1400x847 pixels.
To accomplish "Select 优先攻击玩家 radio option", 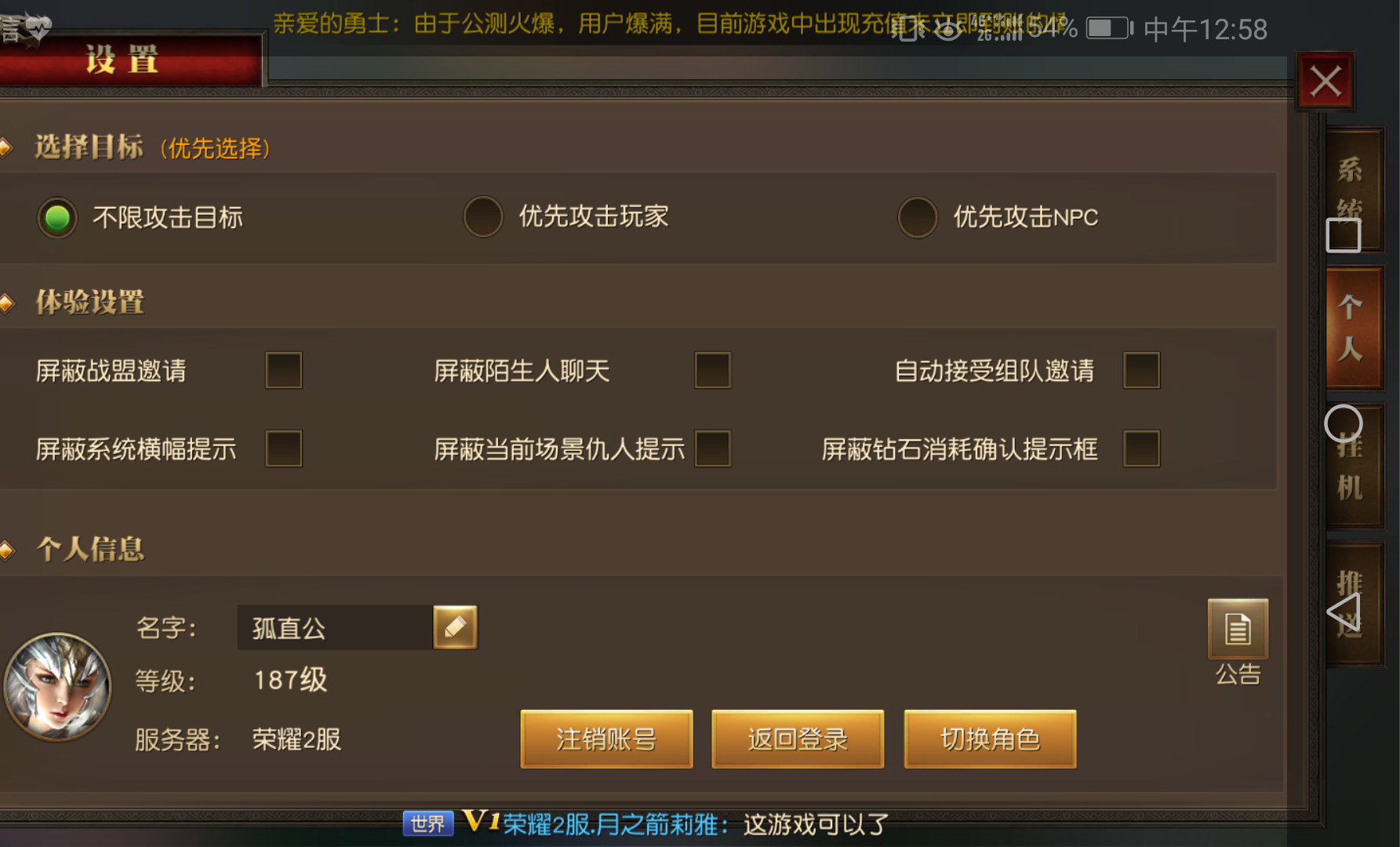I will pos(483,216).
